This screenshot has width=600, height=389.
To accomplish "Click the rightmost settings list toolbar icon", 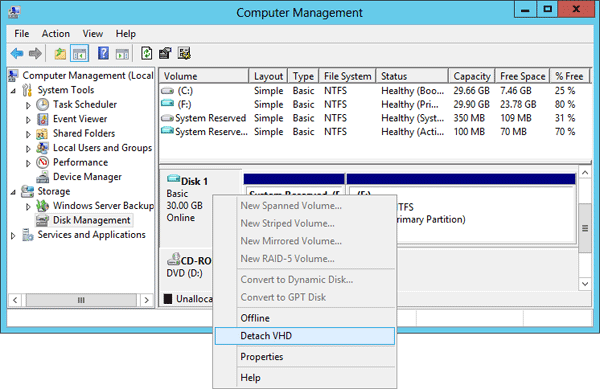I will 184,53.
